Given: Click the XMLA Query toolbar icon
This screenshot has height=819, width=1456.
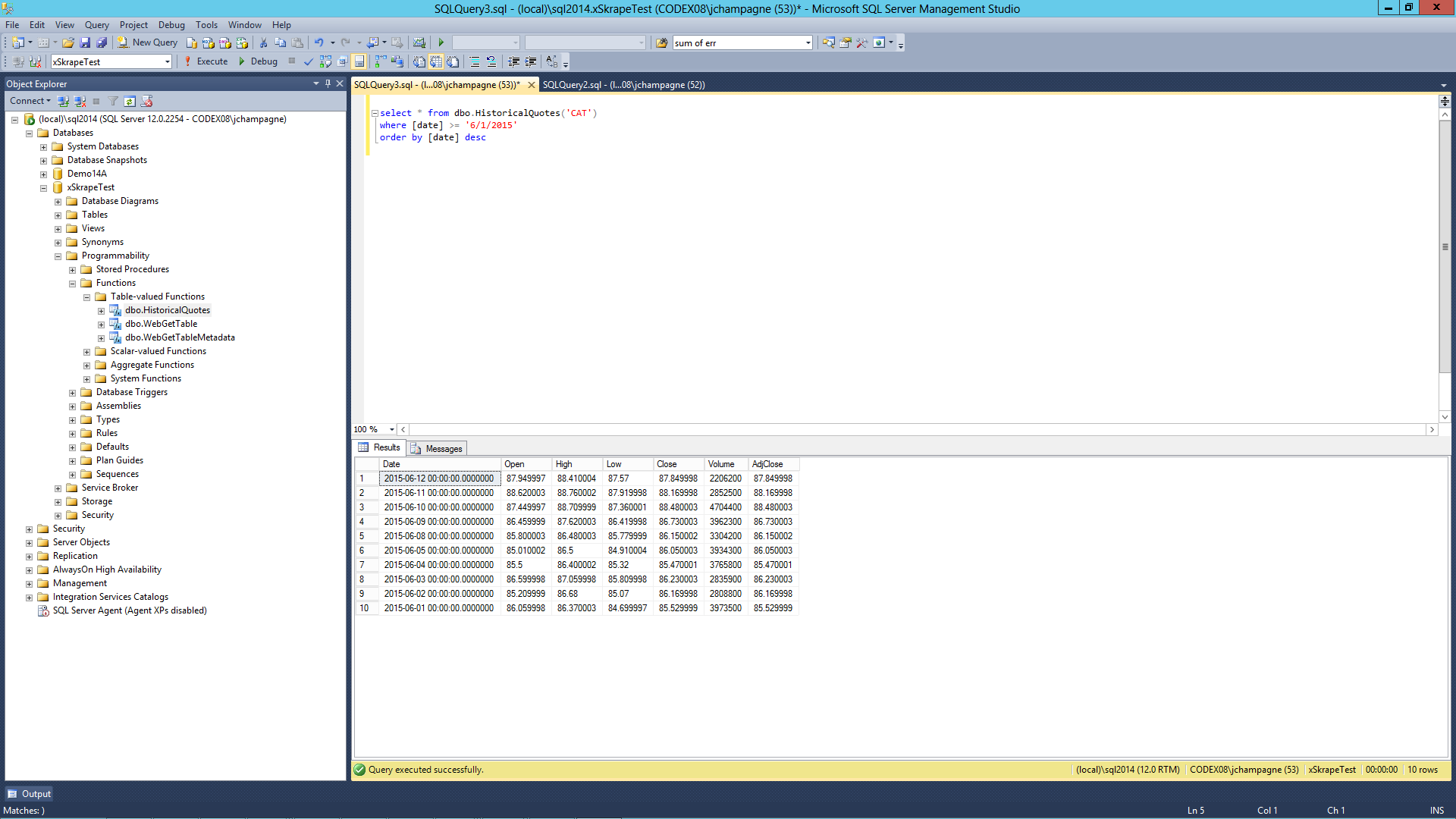Looking at the screenshot, I should click(x=242, y=42).
